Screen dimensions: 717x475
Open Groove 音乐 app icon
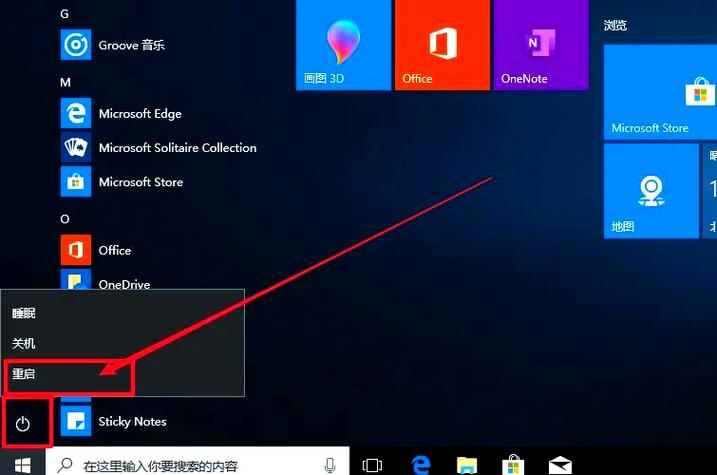(76, 45)
